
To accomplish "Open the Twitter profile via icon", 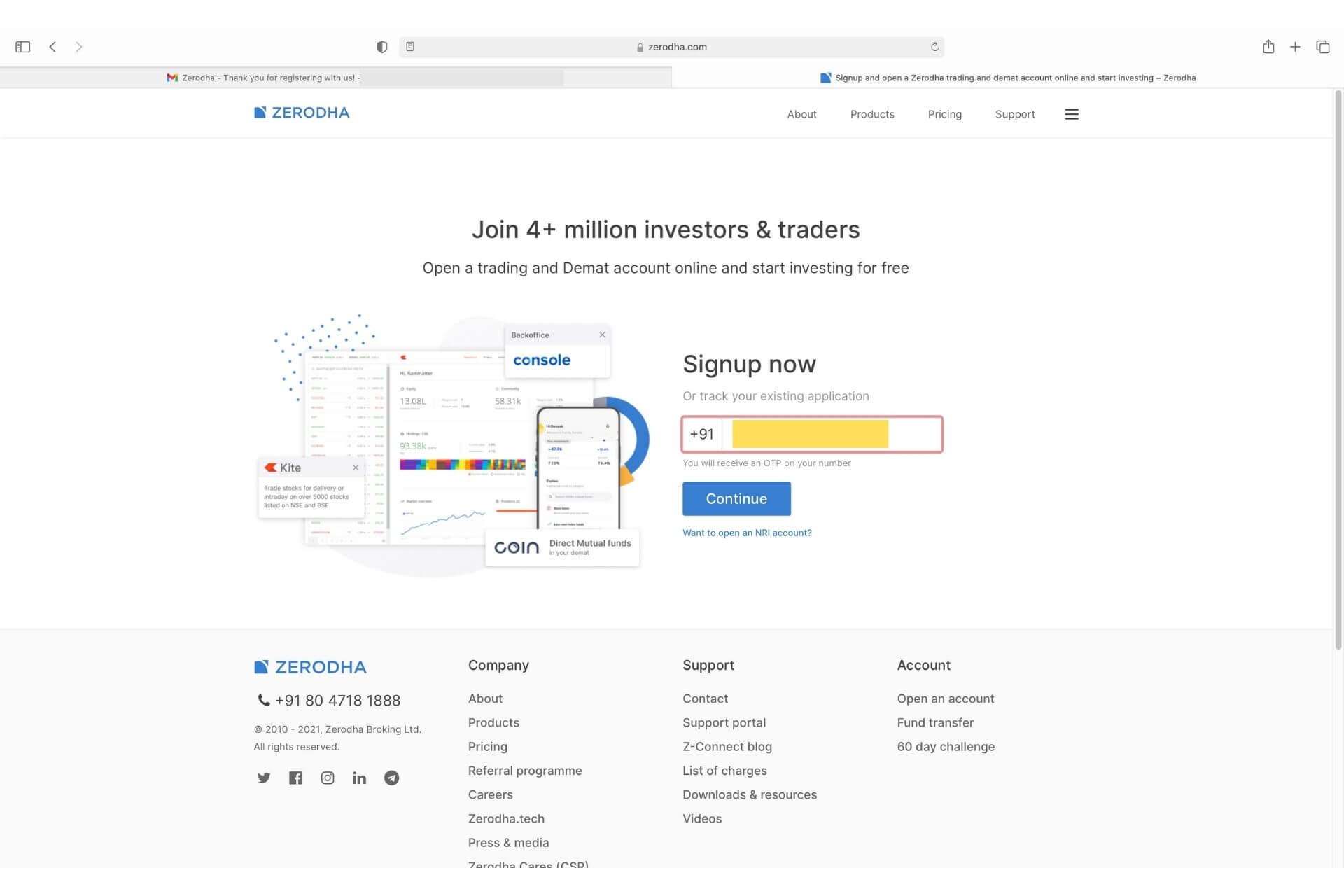I will tap(263, 778).
